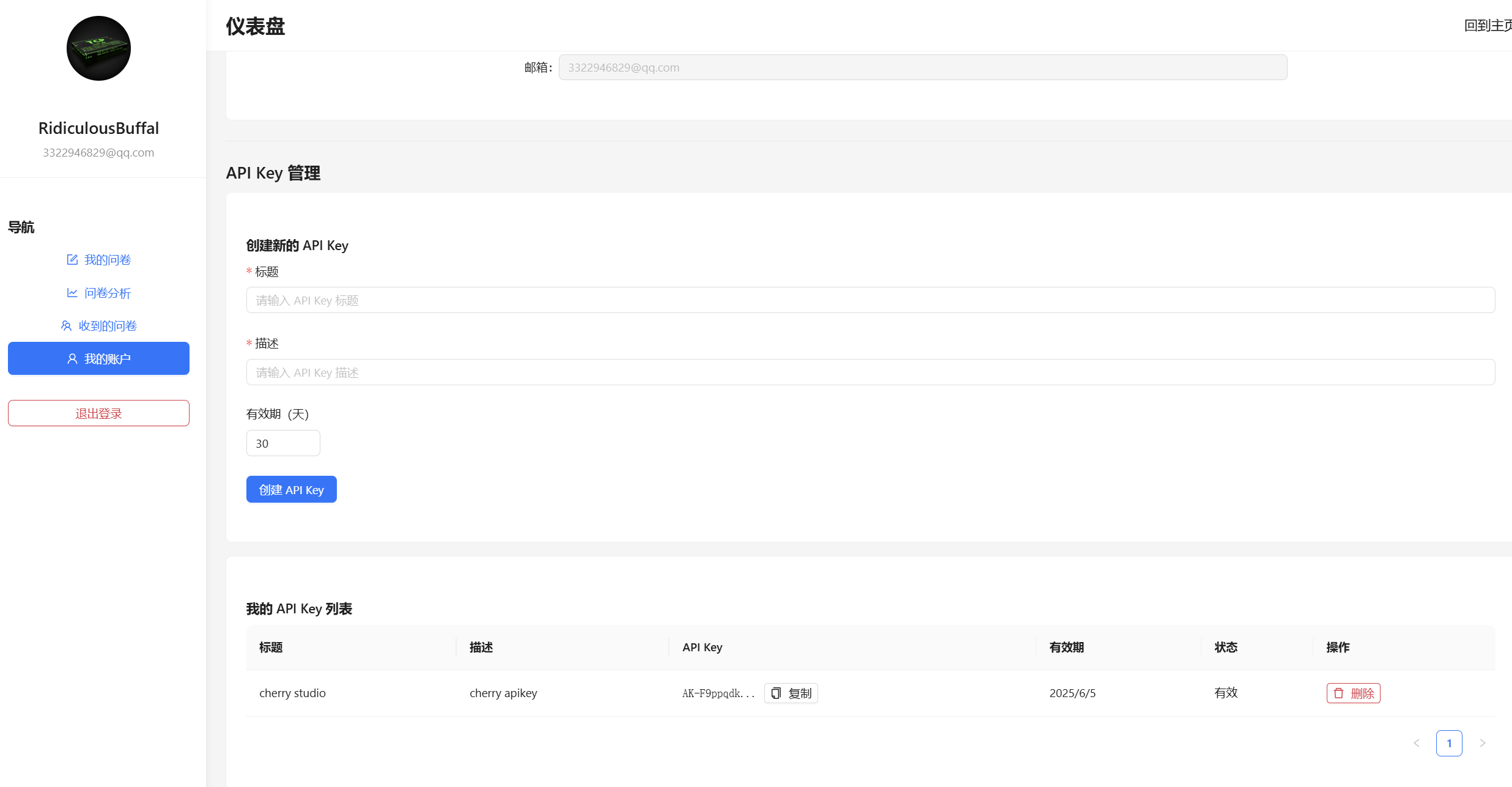Go to previous page arrow

pos(1416,743)
